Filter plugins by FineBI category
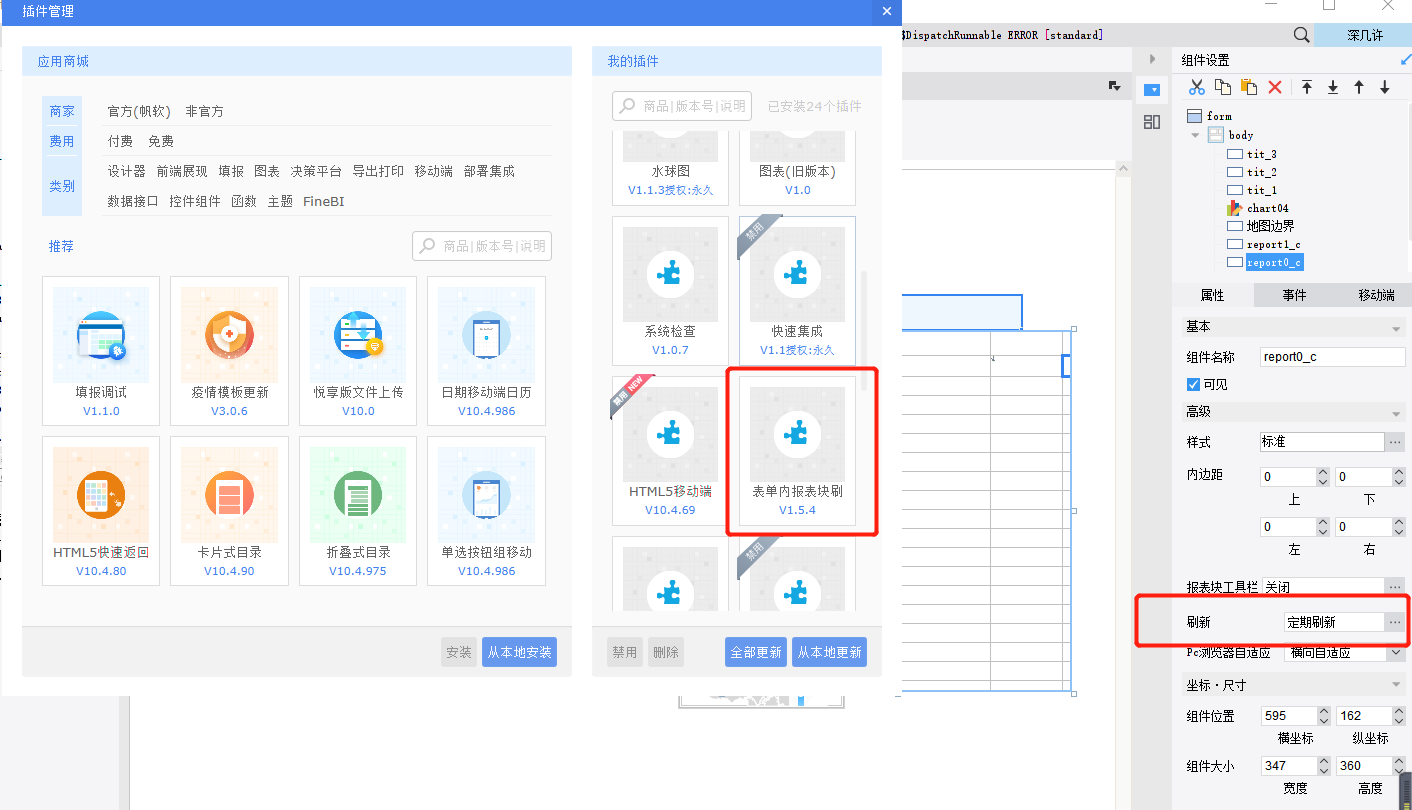 pyautogui.click(x=324, y=201)
